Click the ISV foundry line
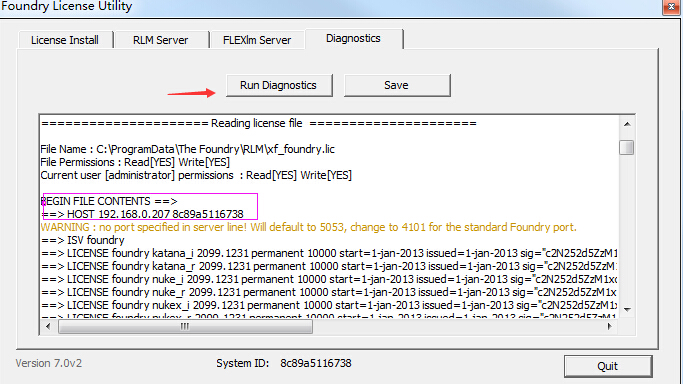This screenshot has height=384, width=683. [x=83, y=240]
